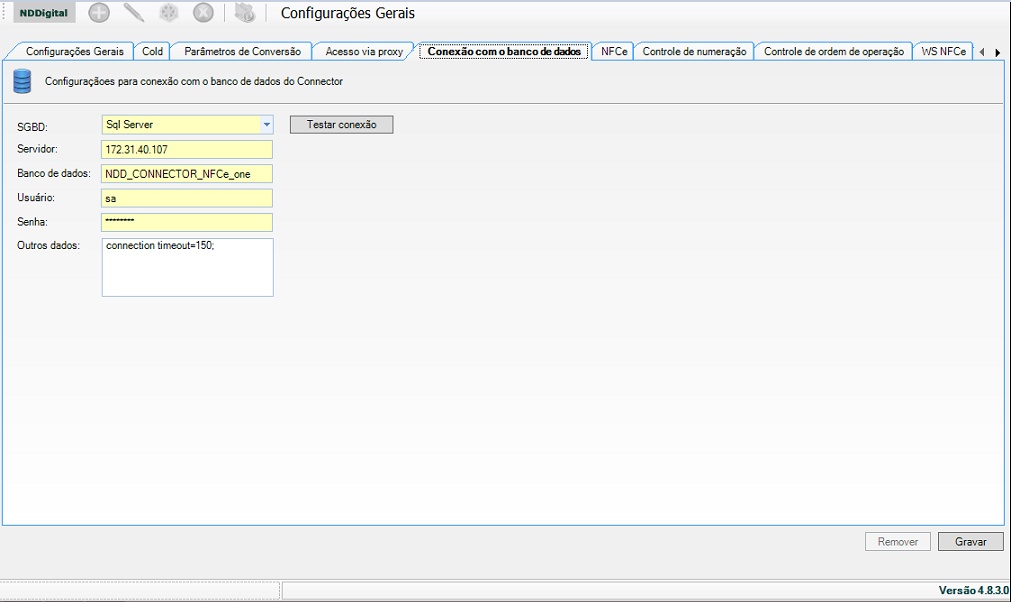Click the NDDigital logo button
The image size is (1011, 602).
tap(44, 13)
